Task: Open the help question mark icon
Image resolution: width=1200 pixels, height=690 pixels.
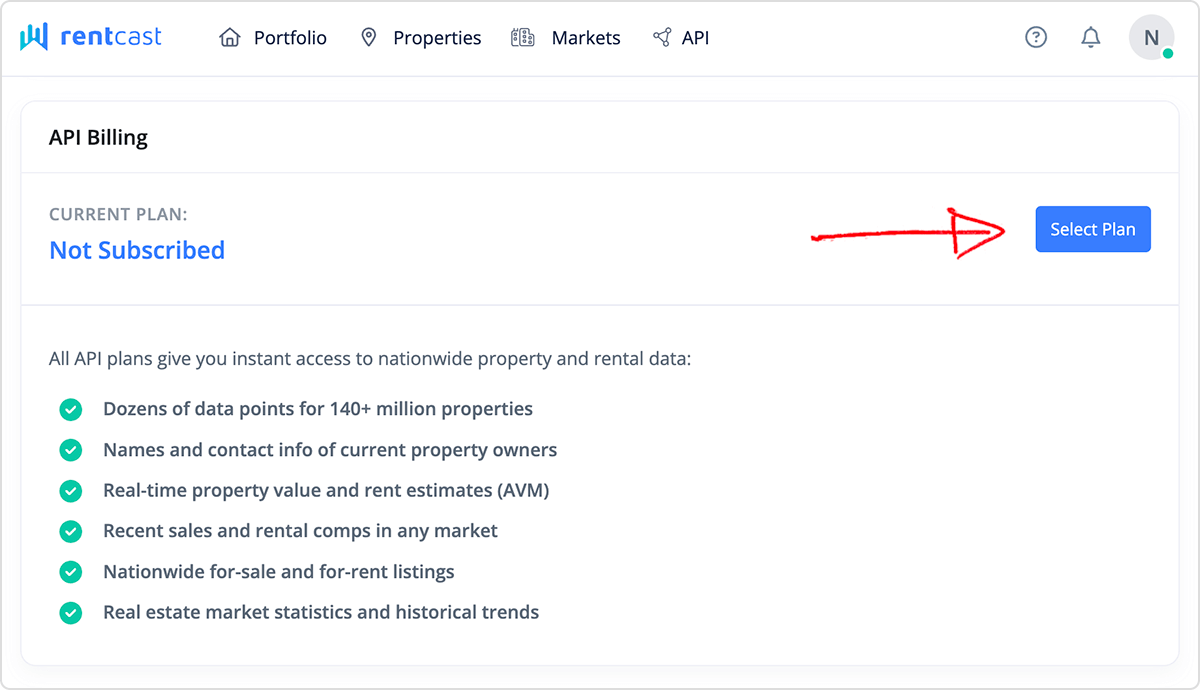Action: coord(1036,38)
